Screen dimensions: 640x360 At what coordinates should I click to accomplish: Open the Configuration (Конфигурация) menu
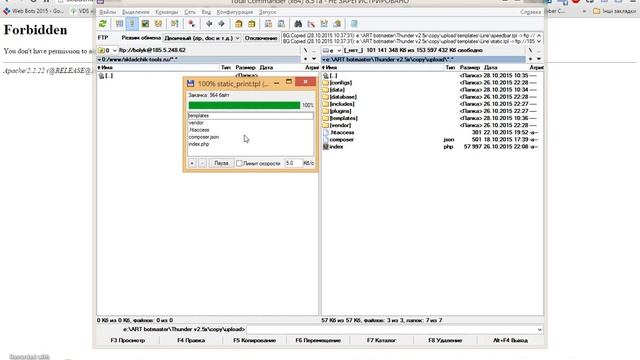point(235,12)
